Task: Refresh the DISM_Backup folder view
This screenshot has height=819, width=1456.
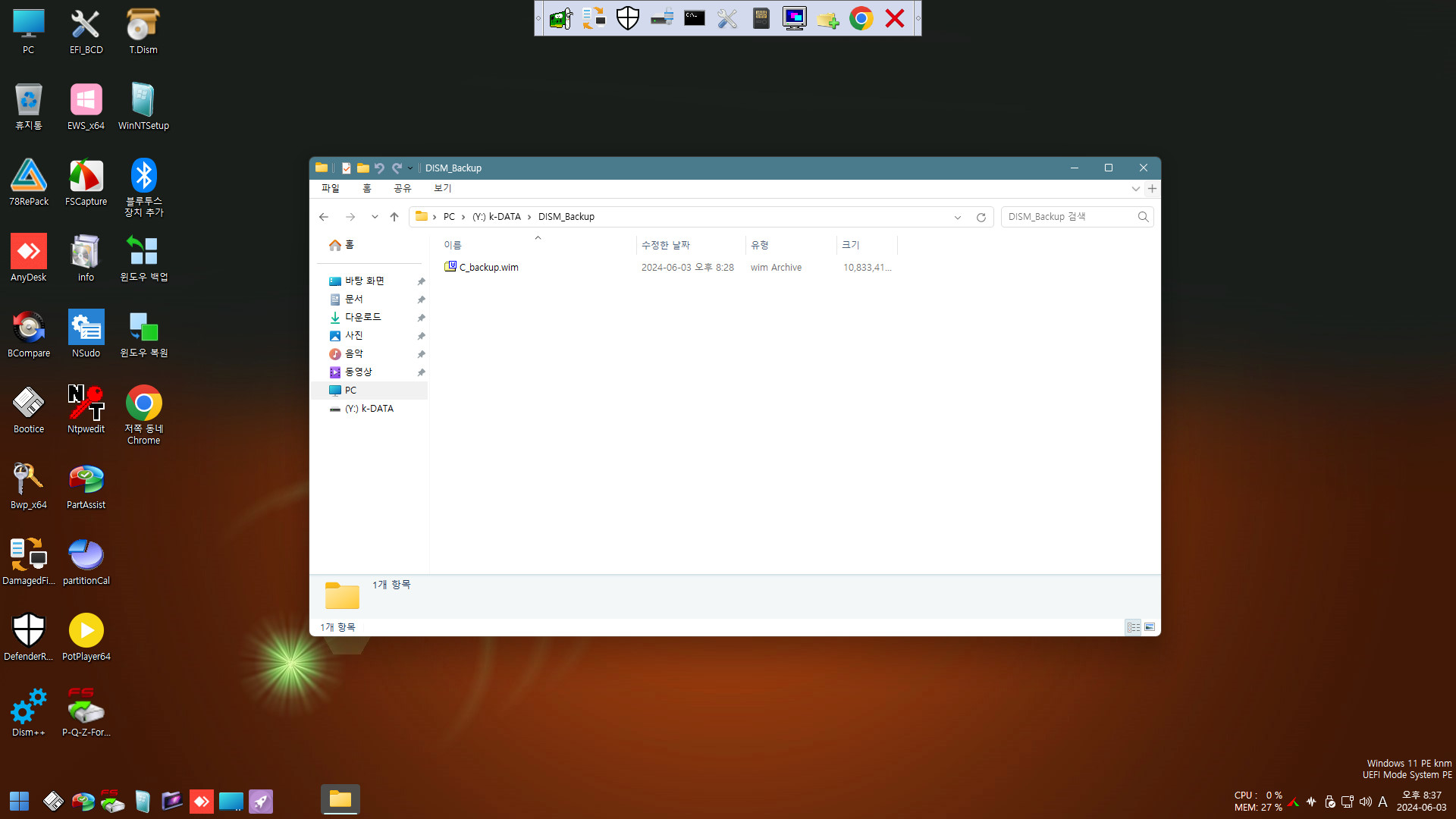Action: coord(981,217)
